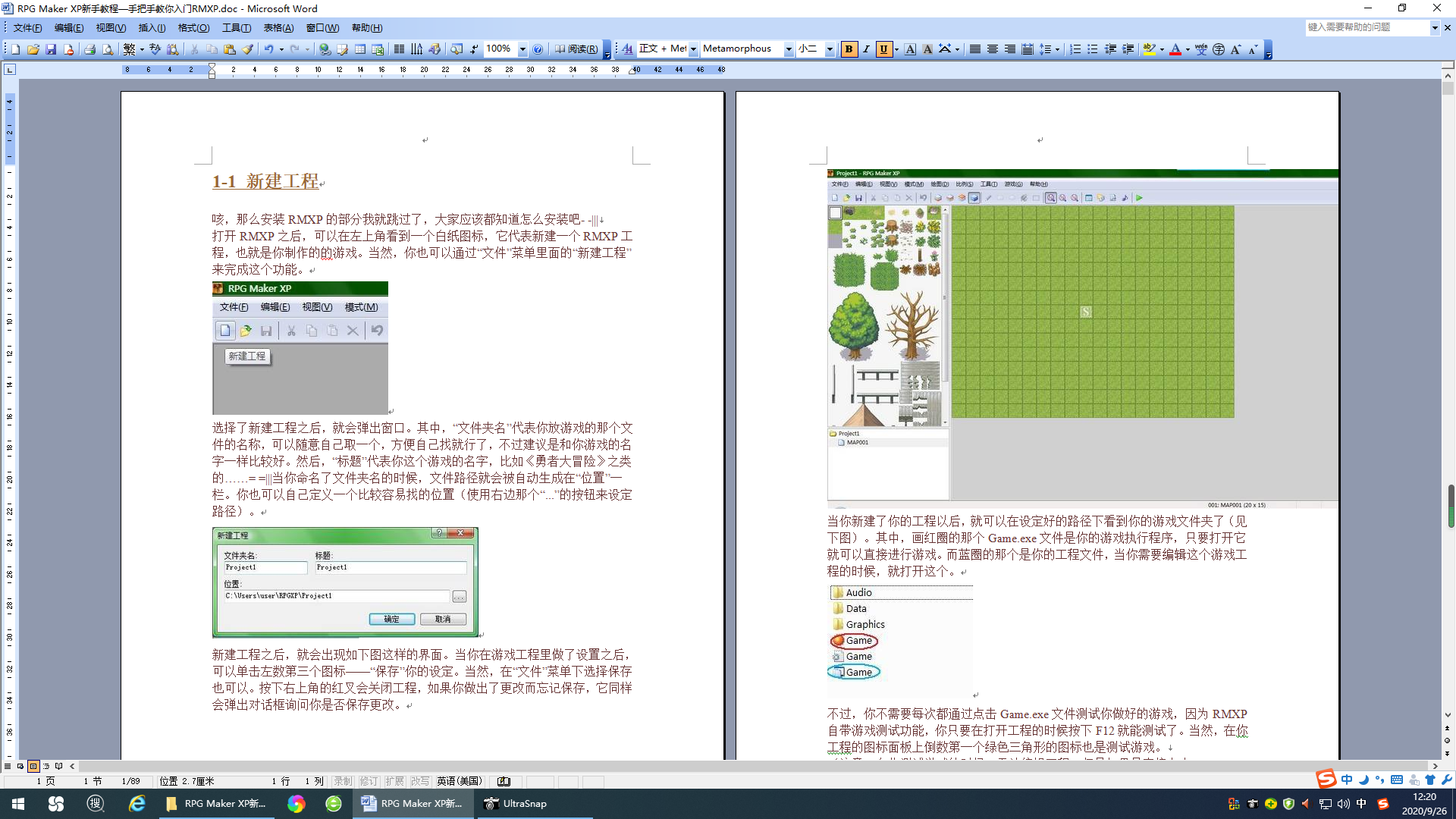The image size is (1456, 819).
Task: Open the 表格(A) menu
Action: tap(278, 28)
